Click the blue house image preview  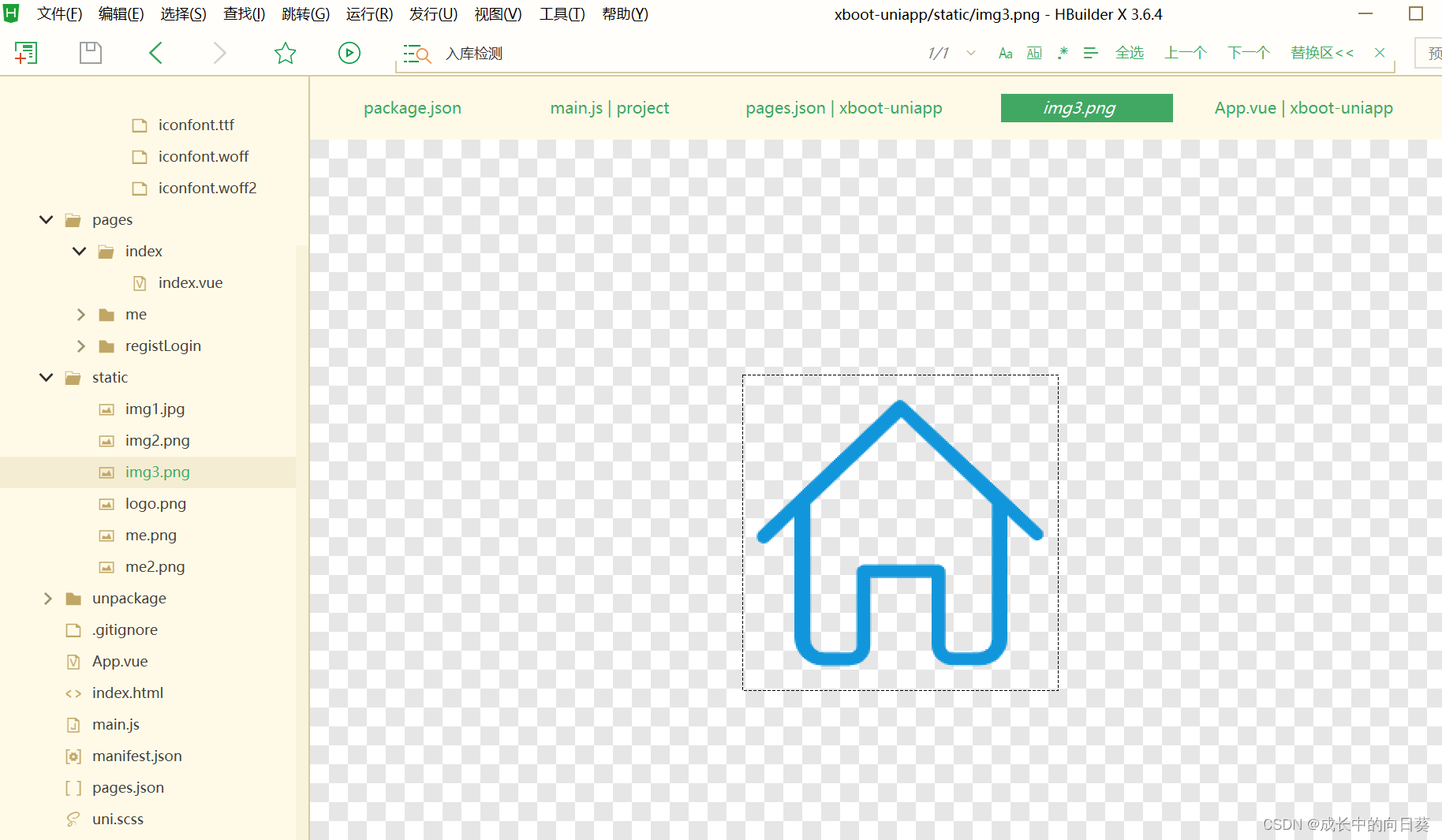(900, 532)
